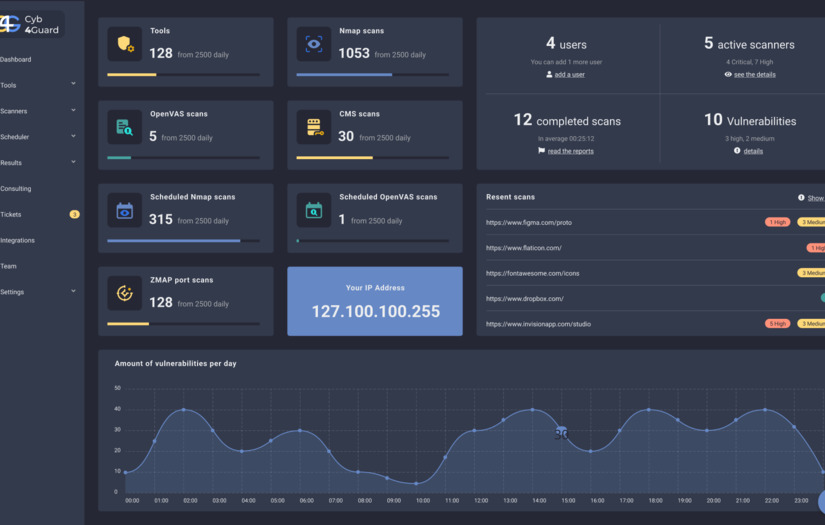Viewport: 825px width, 525px height.
Task: Click the Scheduled OpenVAS scans calendar icon
Action: point(314,210)
